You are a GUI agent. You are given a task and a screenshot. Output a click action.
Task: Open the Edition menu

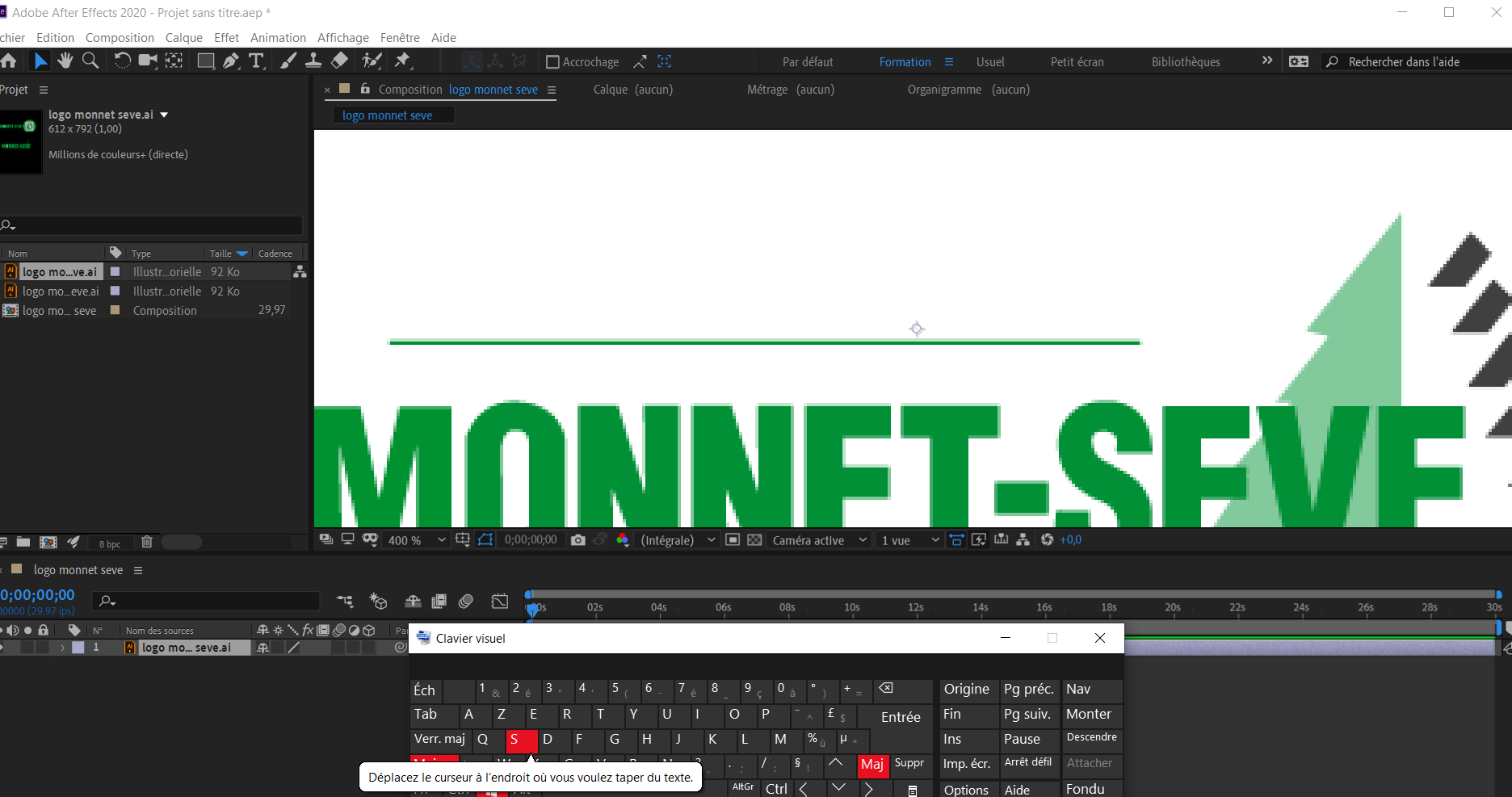pos(55,38)
